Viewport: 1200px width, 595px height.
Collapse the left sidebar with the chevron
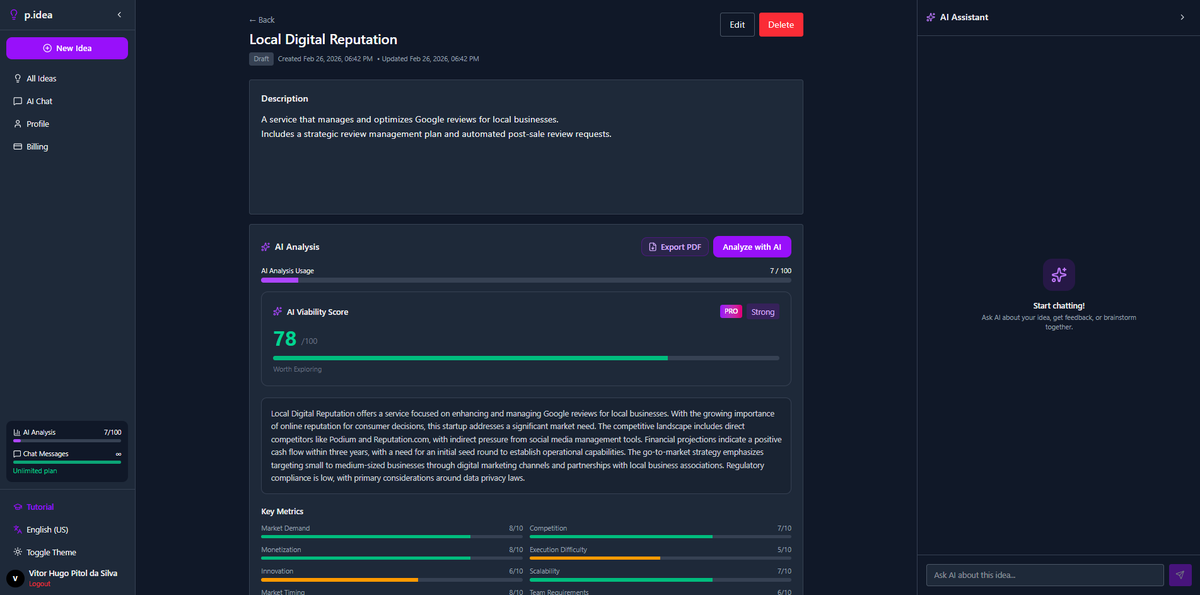(120, 15)
